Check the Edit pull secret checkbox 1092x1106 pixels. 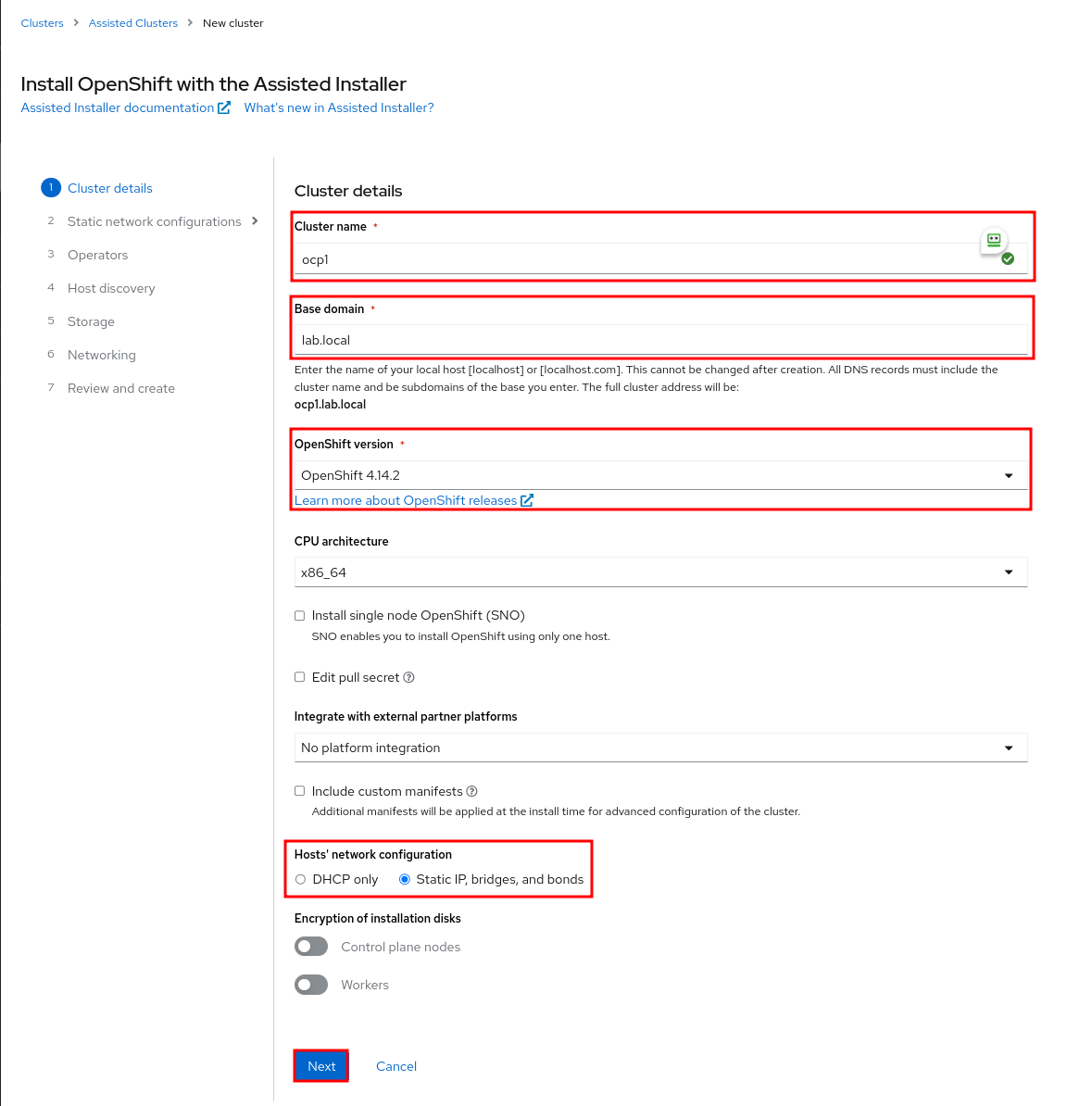300,677
